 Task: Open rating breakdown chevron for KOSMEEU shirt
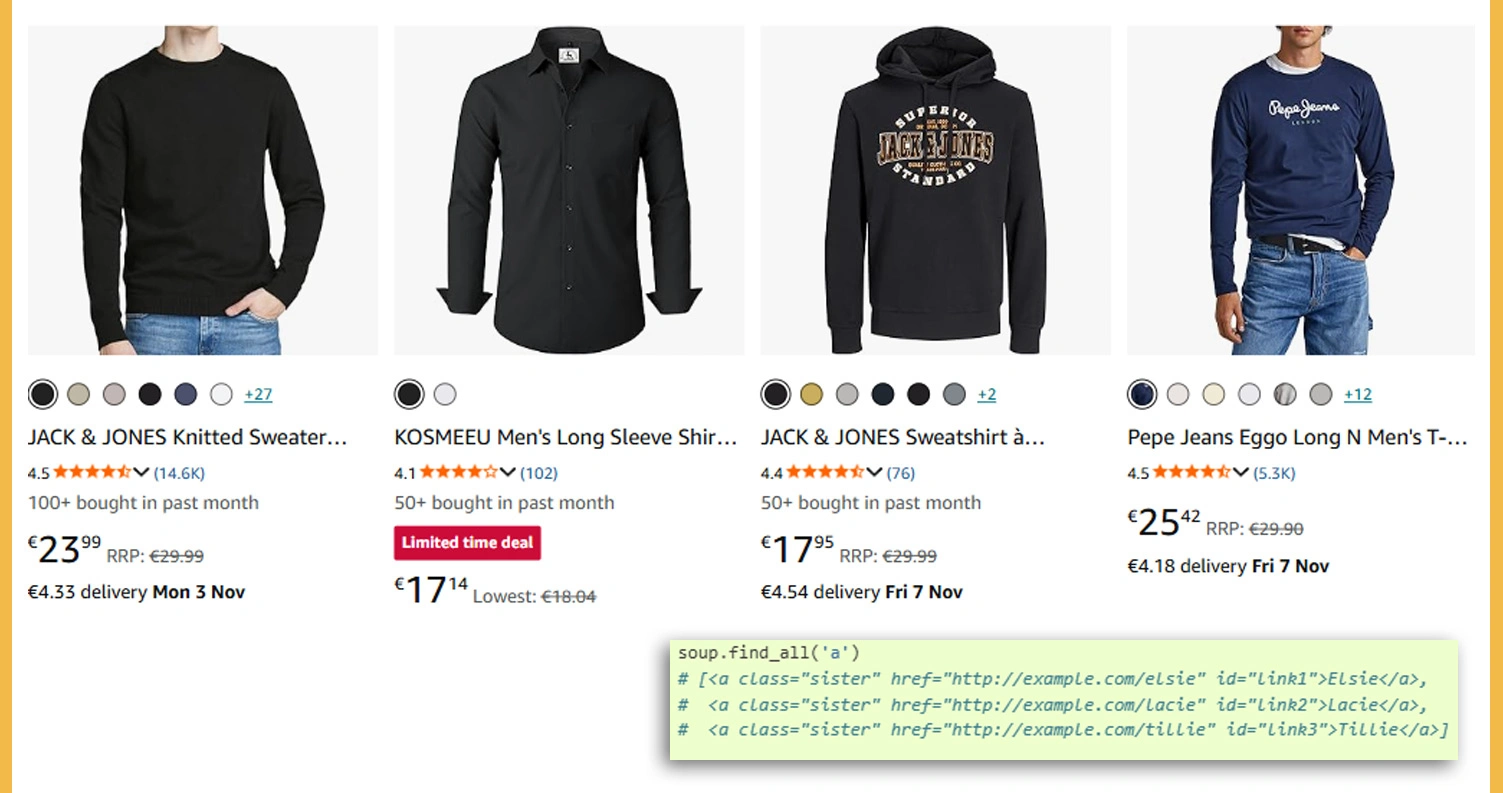pos(508,473)
